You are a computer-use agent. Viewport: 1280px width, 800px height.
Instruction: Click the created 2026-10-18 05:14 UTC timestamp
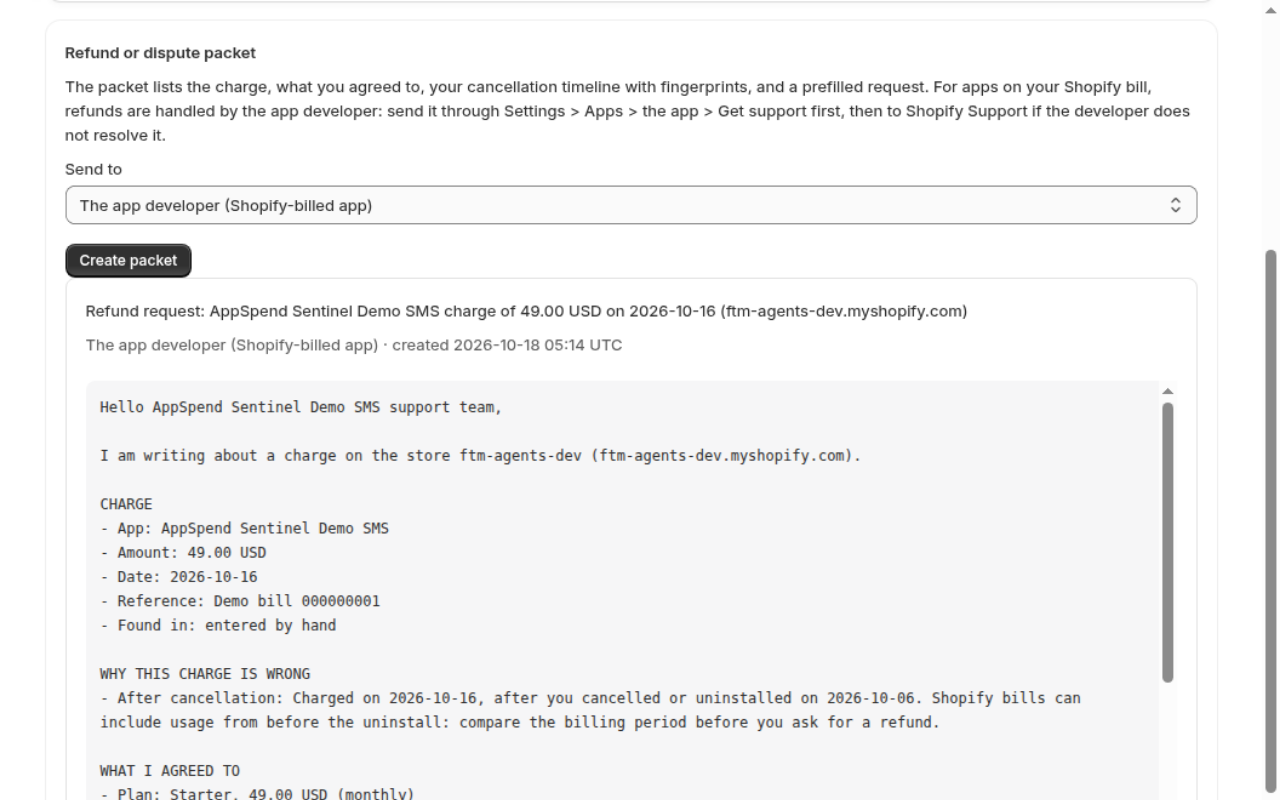click(x=507, y=345)
